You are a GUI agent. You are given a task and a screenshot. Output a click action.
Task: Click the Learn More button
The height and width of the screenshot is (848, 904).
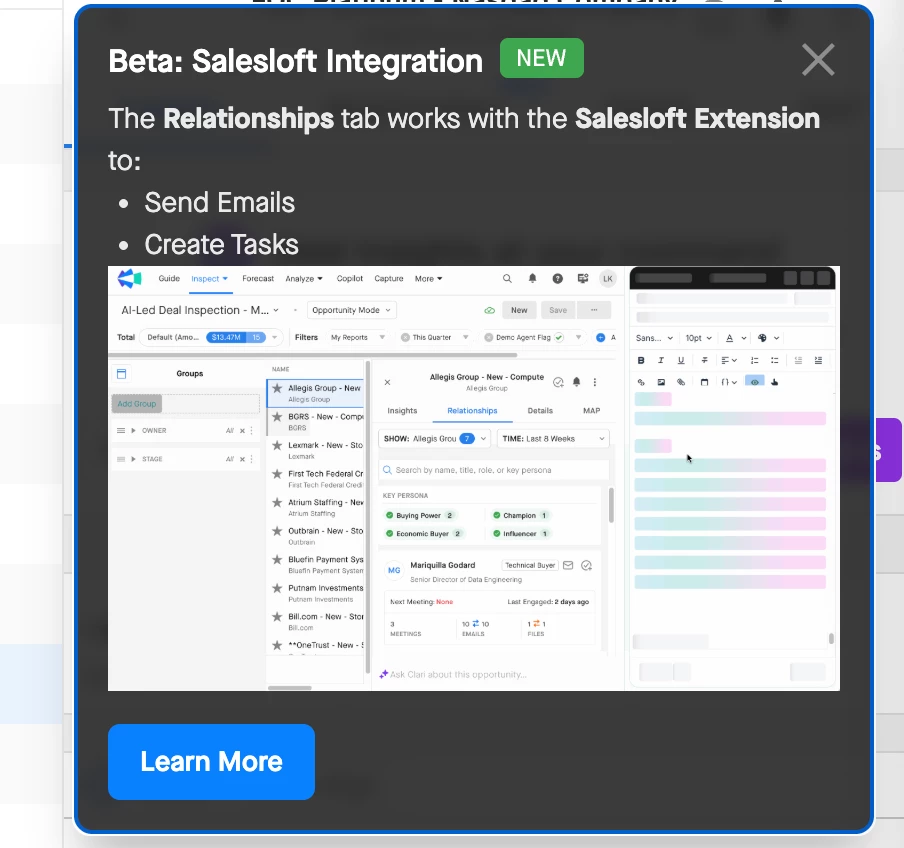[211, 762]
